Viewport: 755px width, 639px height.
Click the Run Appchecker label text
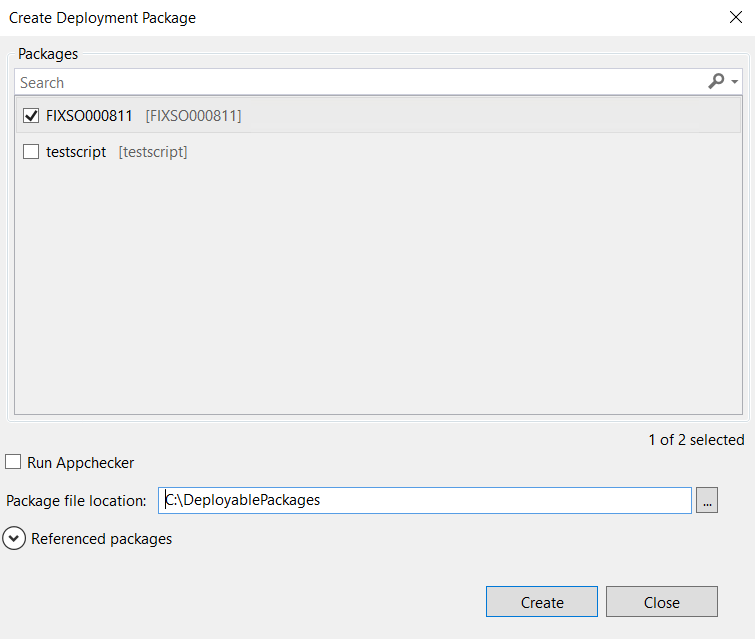coord(80,463)
